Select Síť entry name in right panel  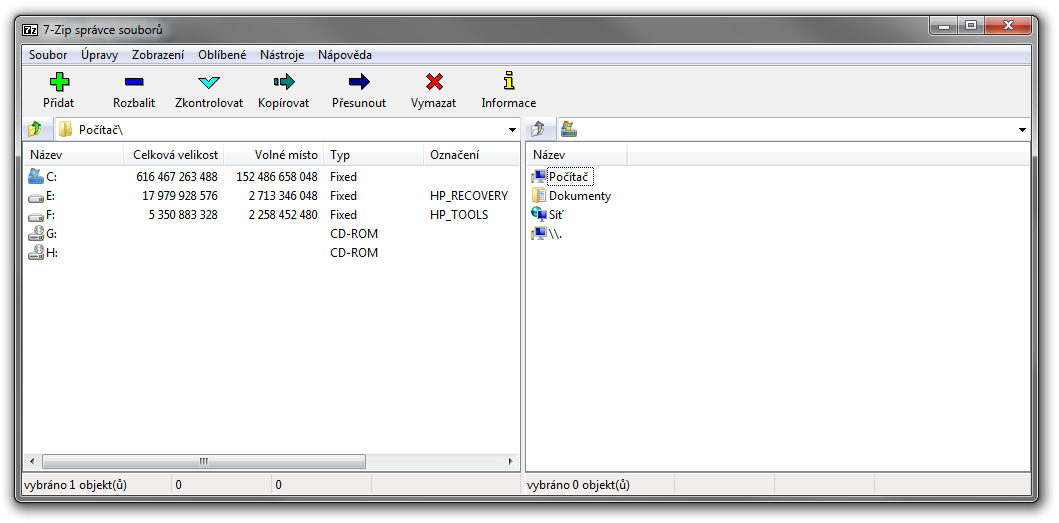pyautogui.click(x=556, y=215)
